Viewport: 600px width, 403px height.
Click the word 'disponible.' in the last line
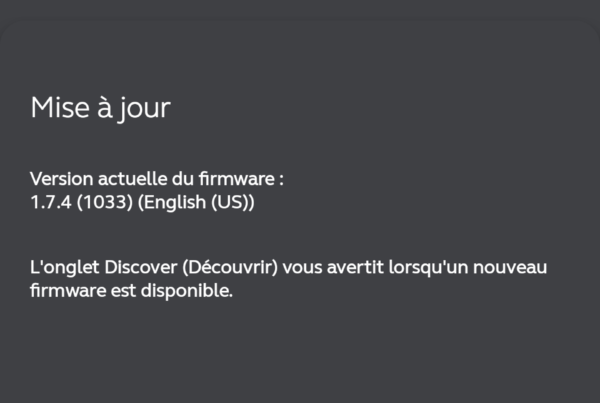[187, 291]
